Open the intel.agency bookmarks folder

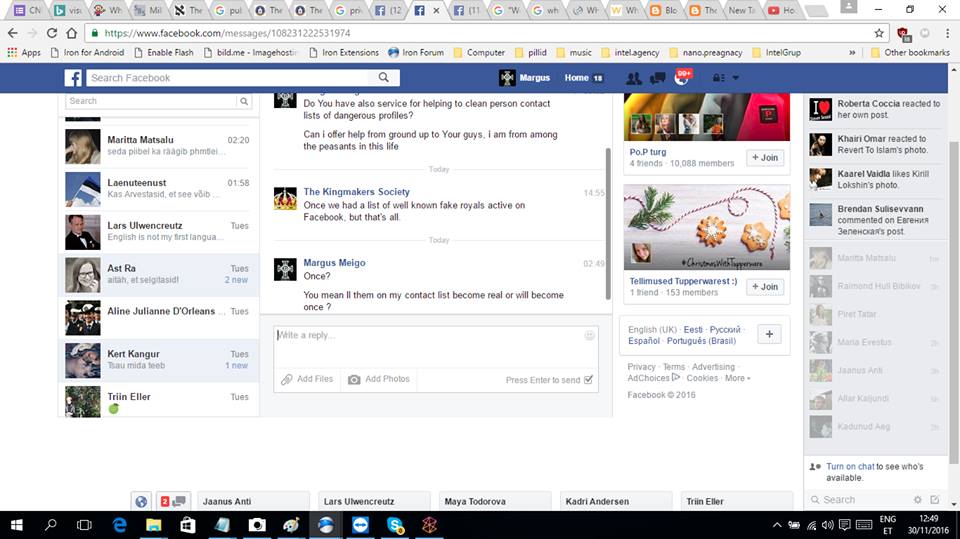click(x=631, y=53)
